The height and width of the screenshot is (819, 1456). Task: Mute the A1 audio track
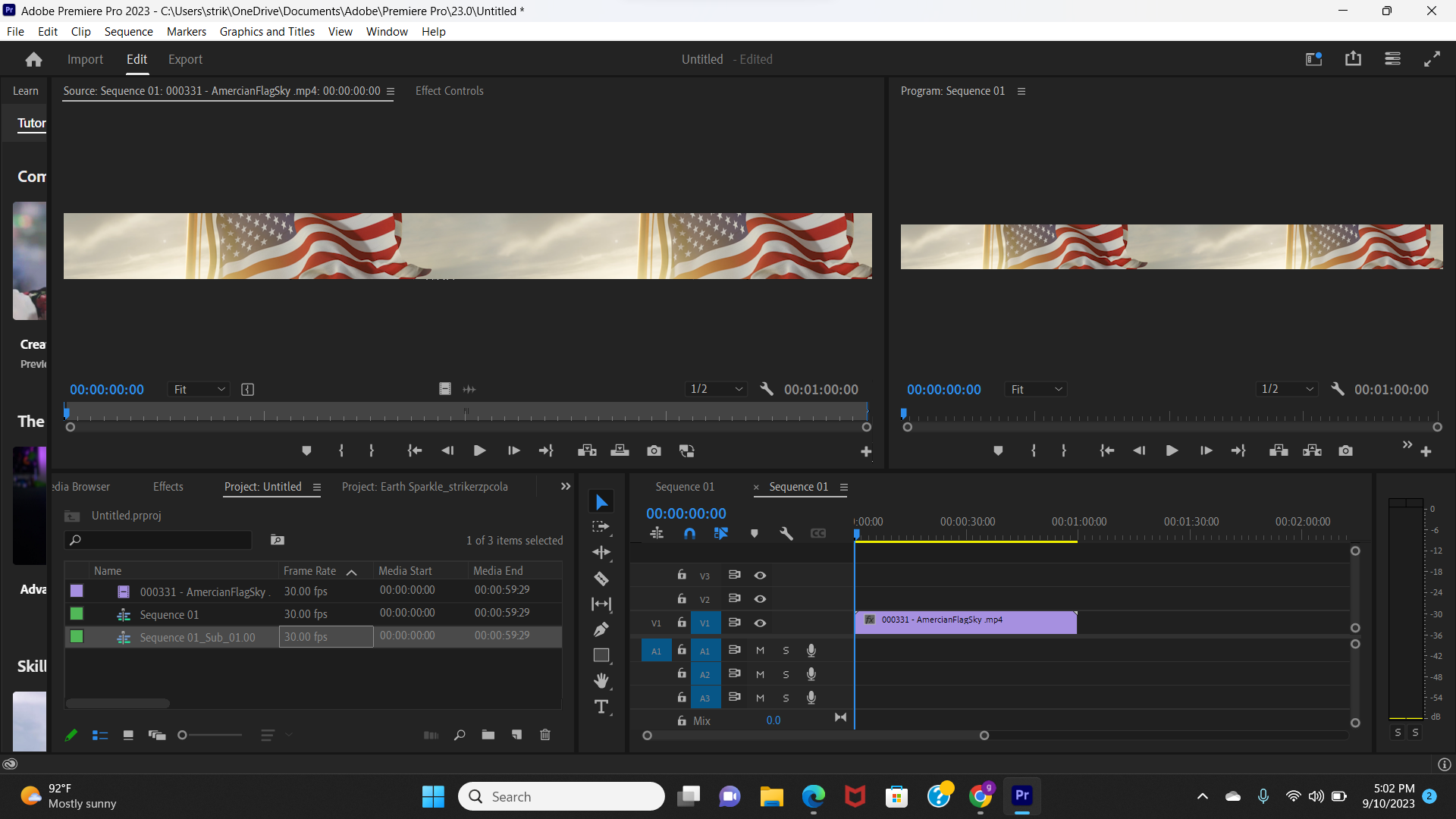pyautogui.click(x=760, y=650)
